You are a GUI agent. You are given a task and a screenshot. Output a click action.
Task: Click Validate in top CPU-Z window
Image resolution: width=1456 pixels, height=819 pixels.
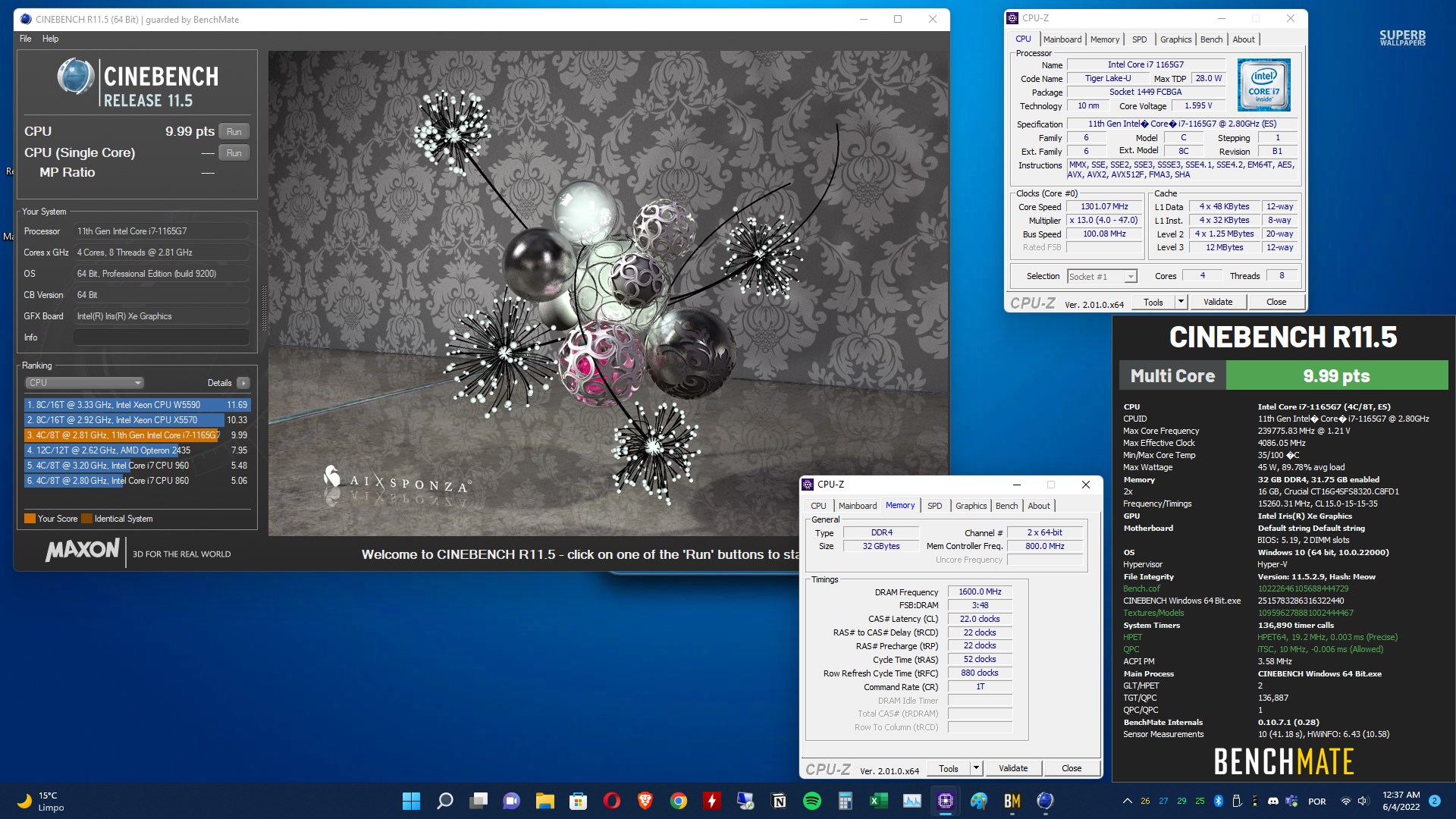1218,302
